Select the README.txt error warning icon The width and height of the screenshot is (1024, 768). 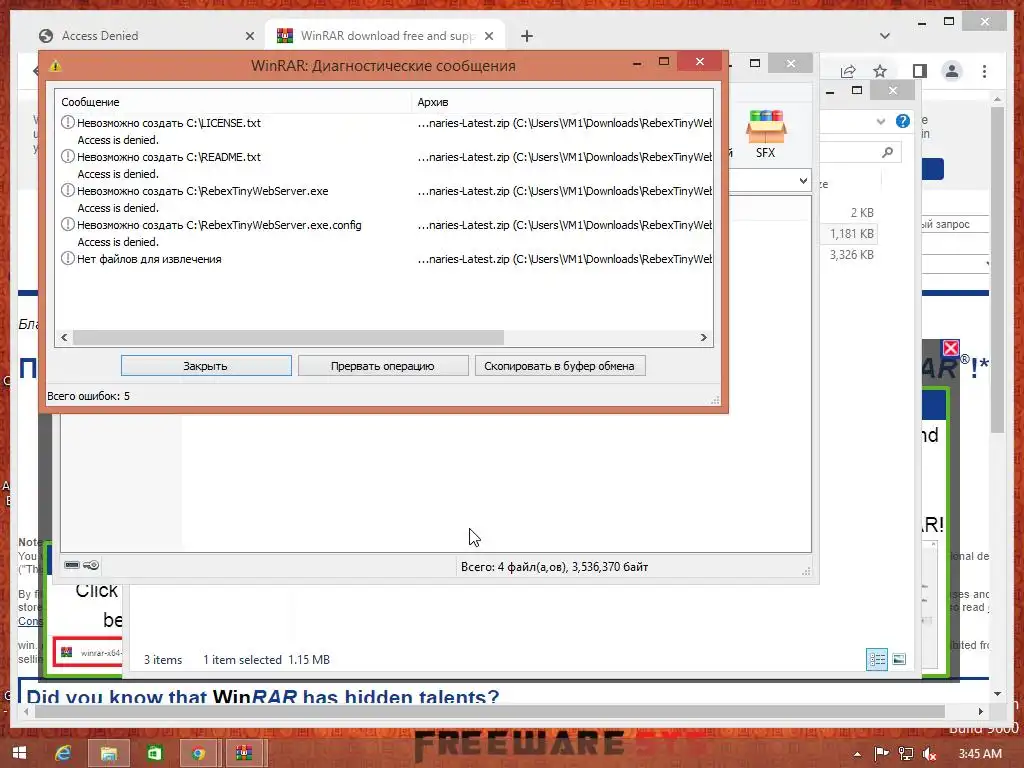tap(67, 156)
